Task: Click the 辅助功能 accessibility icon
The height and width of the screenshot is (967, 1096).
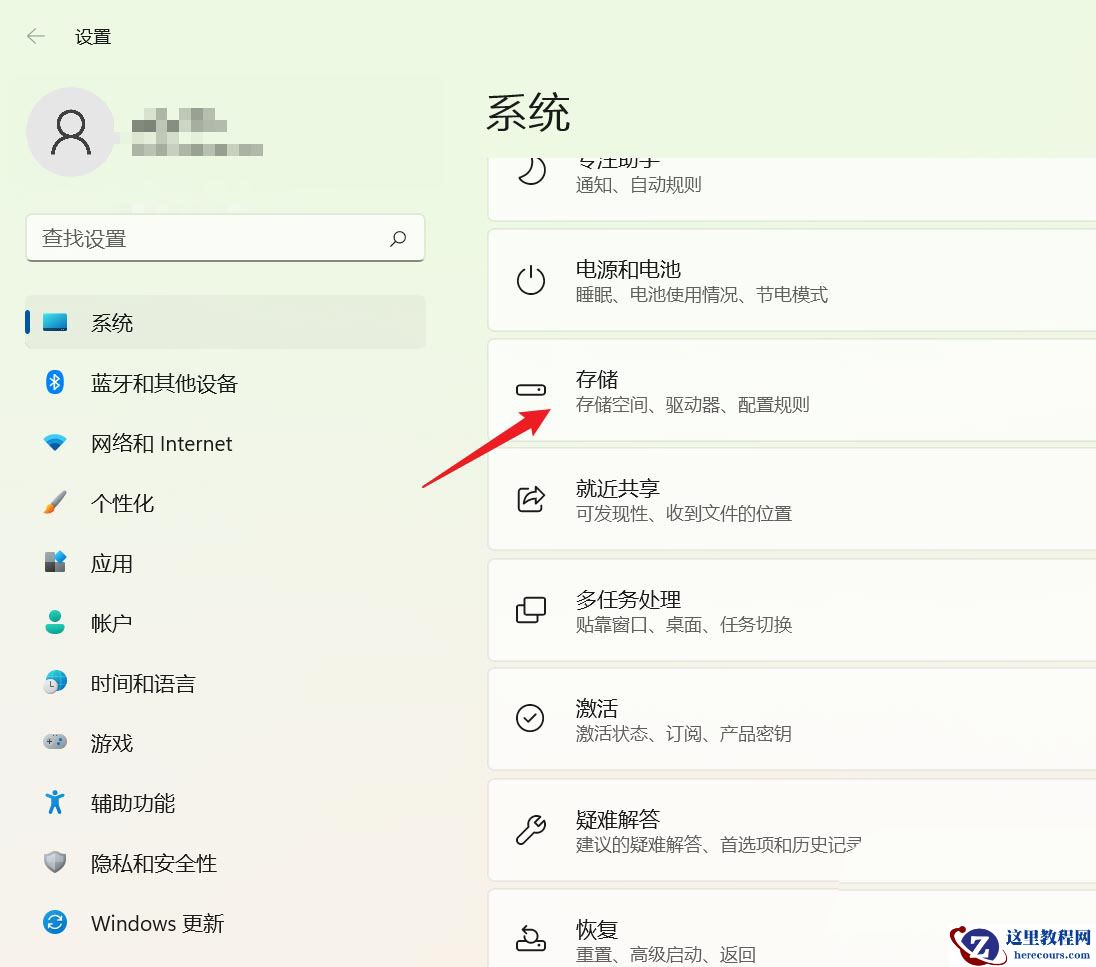Action: (x=53, y=803)
